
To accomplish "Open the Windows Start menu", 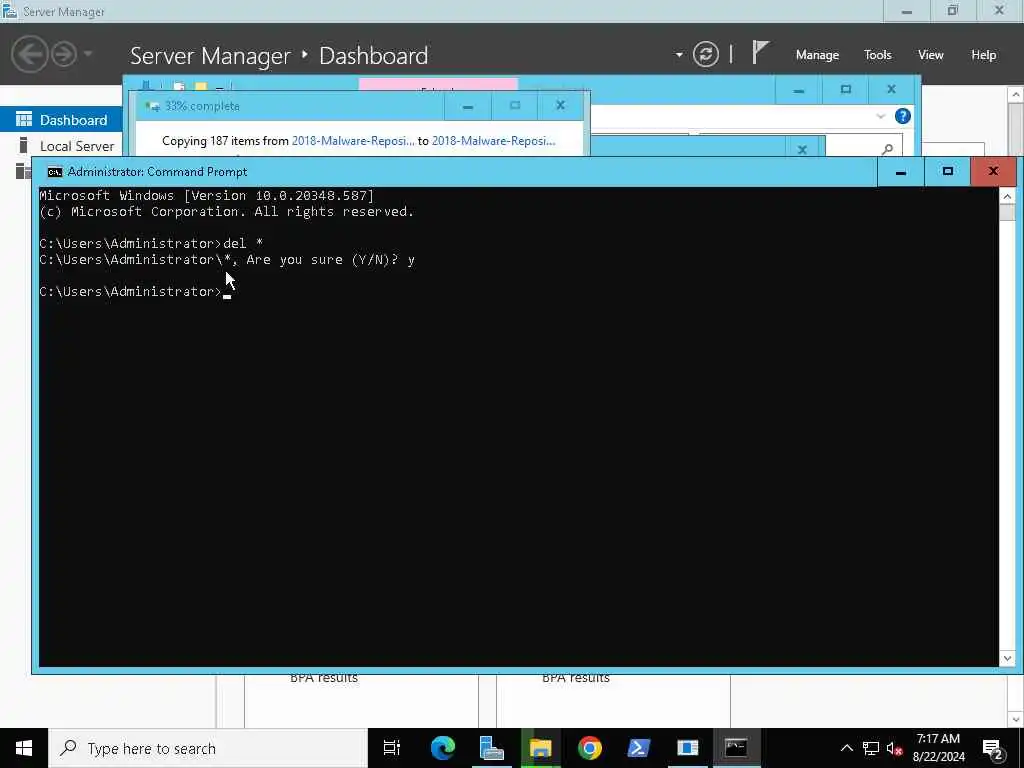I will click(x=24, y=748).
